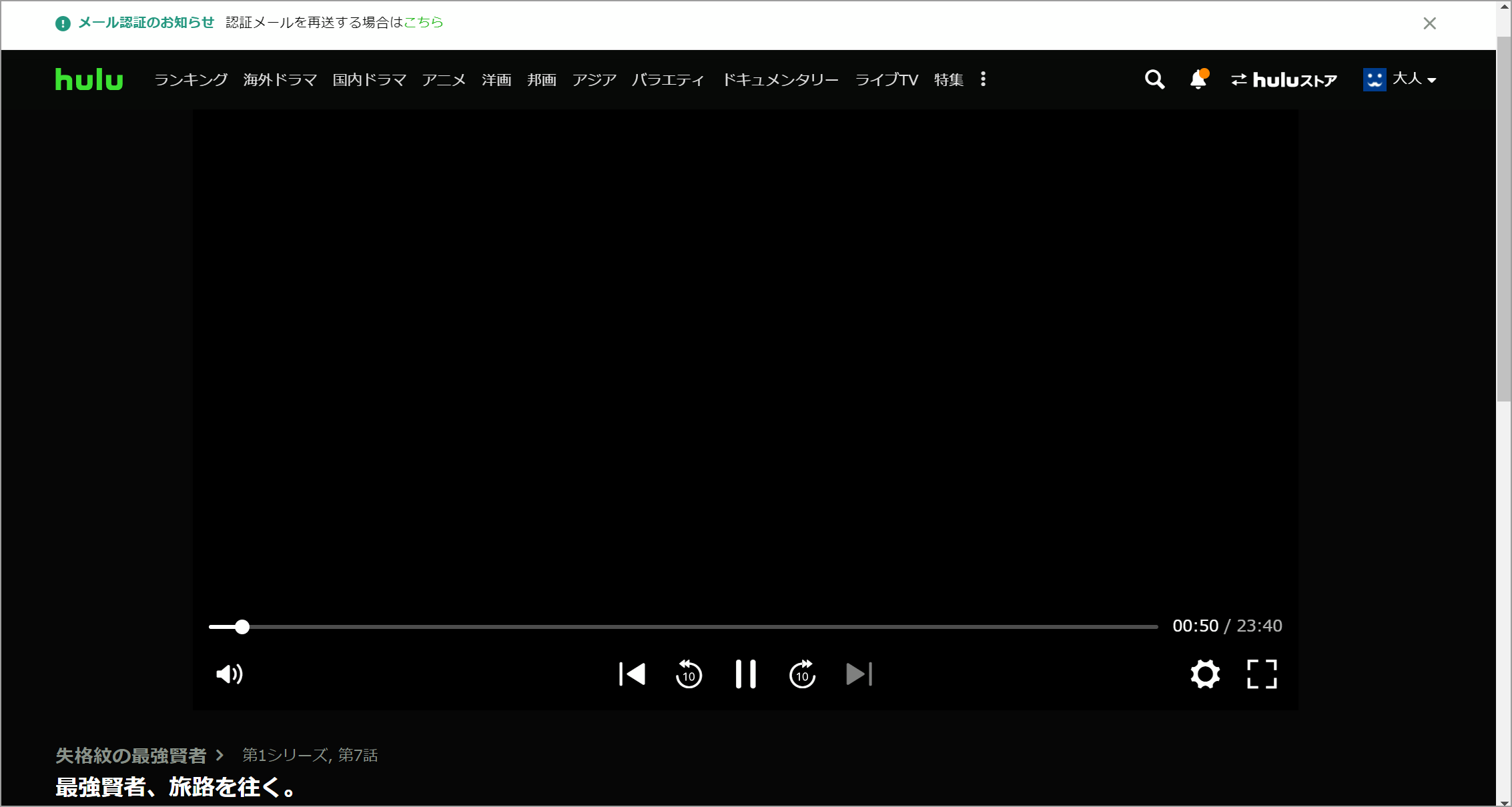1512x807 pixels.
Task: Click the hulu logo
Action: 89,79
